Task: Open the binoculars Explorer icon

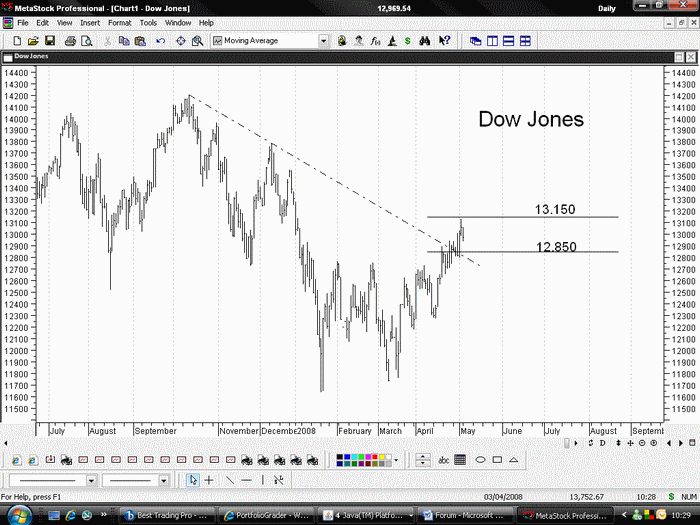Action: (425, 41)
